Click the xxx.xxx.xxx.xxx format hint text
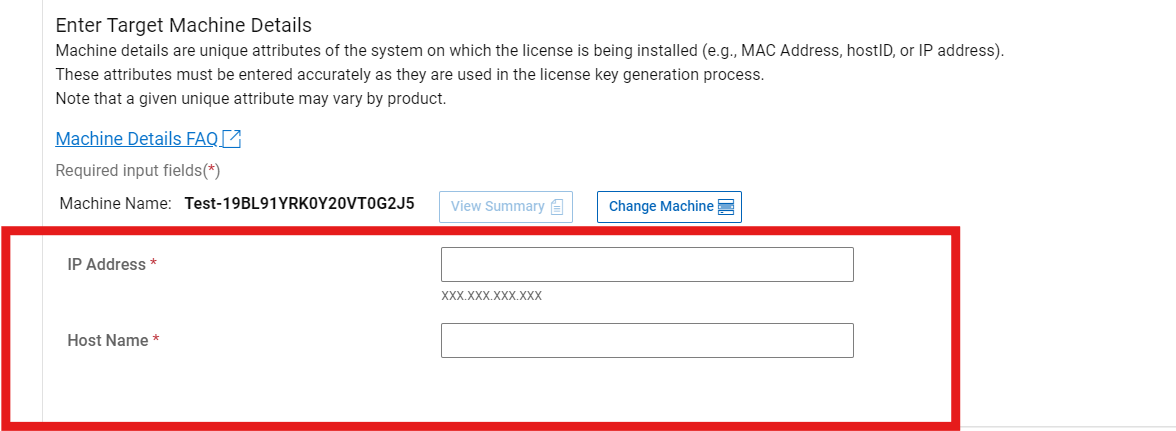This screenshot has height=431, width=1176. click(491, 296)
